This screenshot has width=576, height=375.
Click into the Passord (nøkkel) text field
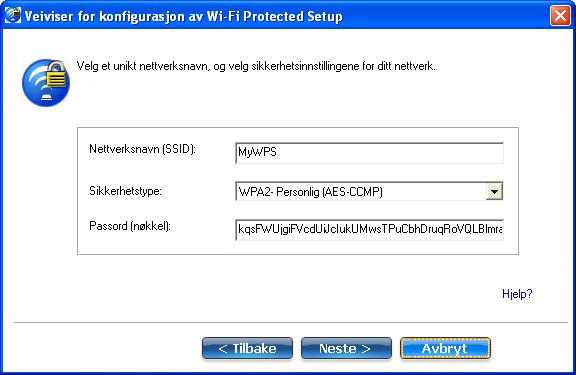pyautogui.click(x=369, y=230)
